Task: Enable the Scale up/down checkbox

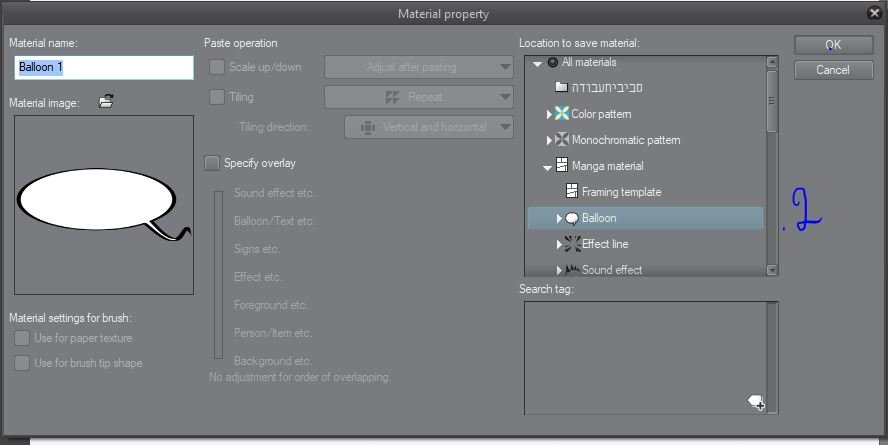Action: pos(216,67)
